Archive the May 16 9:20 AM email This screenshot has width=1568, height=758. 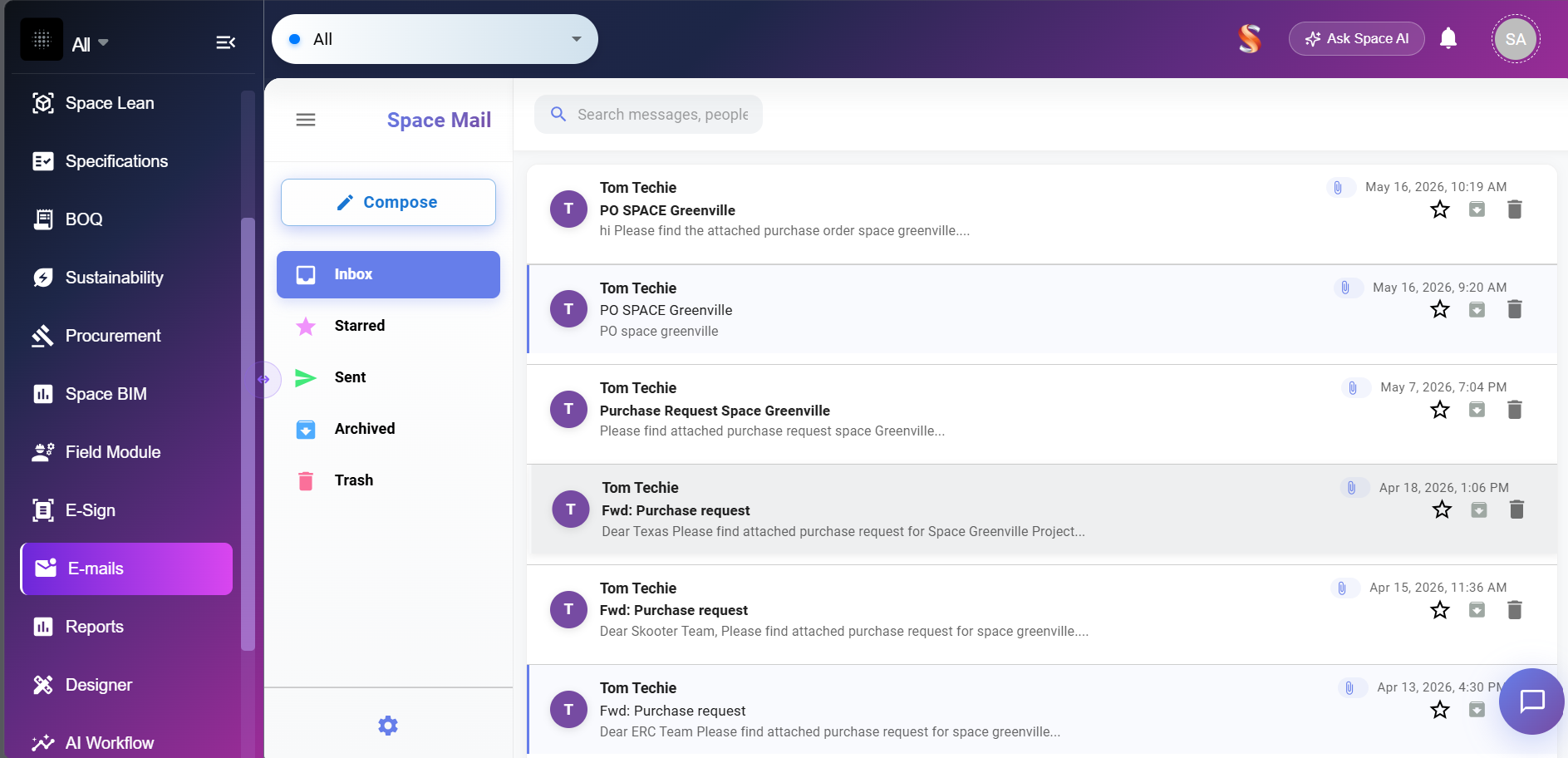[1477, 309]
